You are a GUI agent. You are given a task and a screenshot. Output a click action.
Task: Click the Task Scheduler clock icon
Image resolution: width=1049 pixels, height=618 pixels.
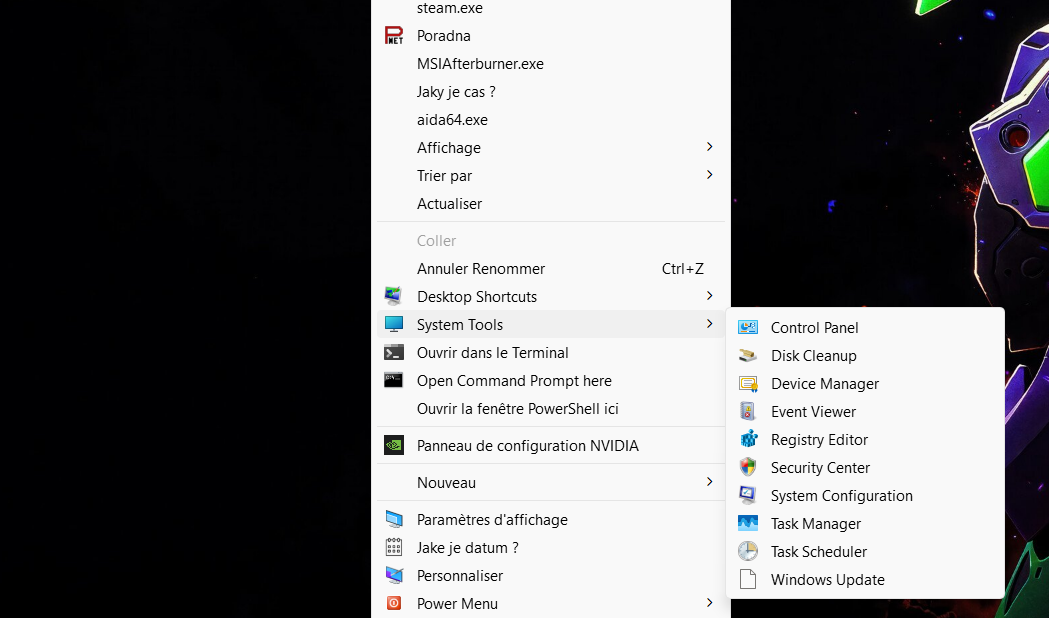pos(747,552)
